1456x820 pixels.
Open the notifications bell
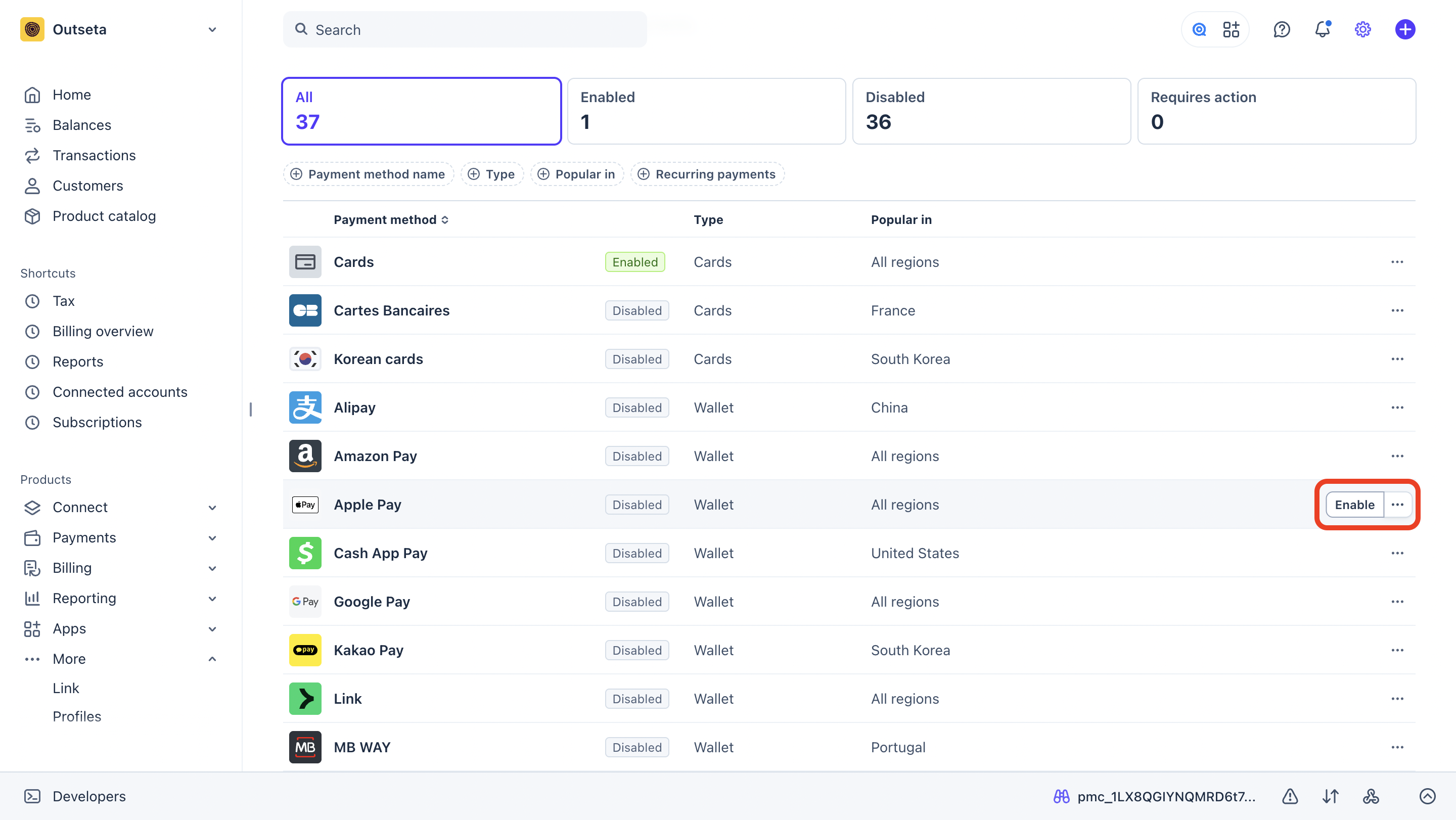click(x=1322, y=29)
